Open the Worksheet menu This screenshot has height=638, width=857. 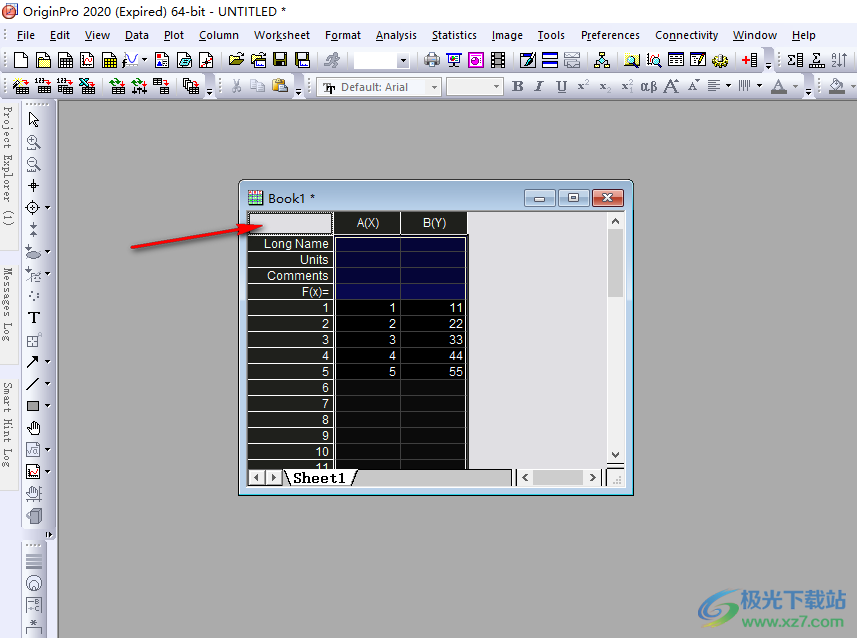pos(281,35)
